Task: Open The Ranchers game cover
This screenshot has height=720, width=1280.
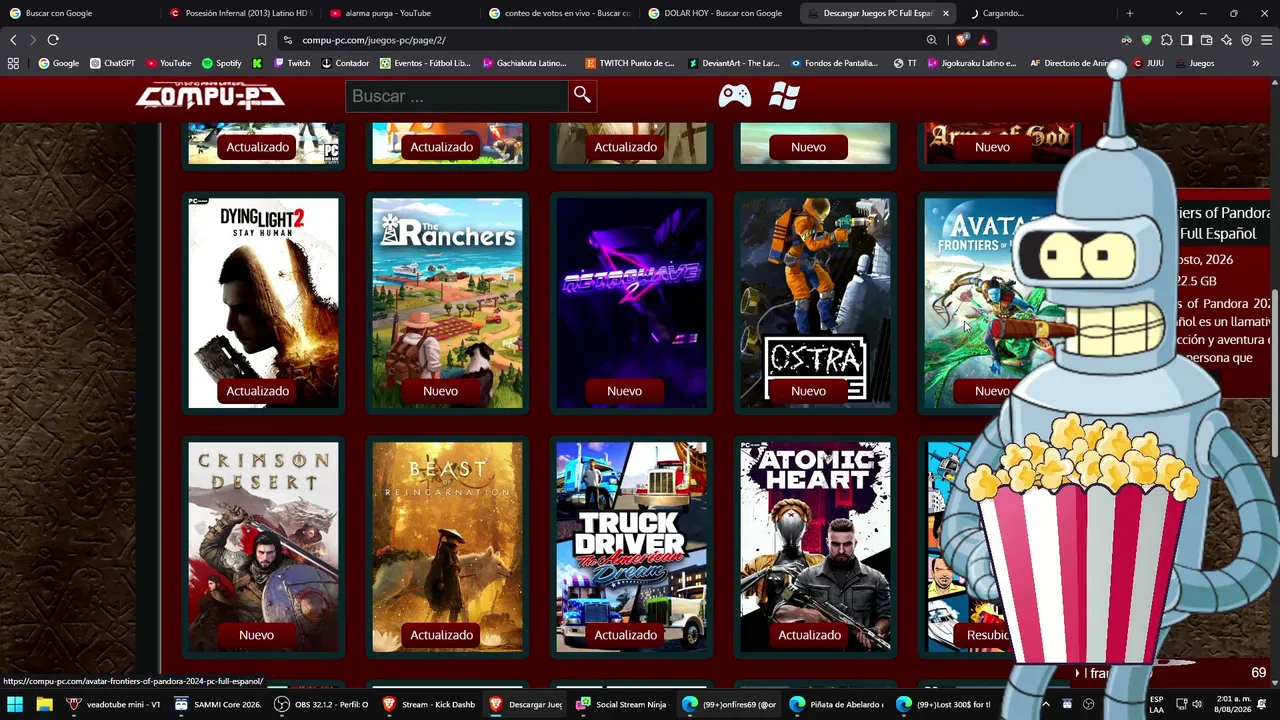Action: [x=447, y=303]
